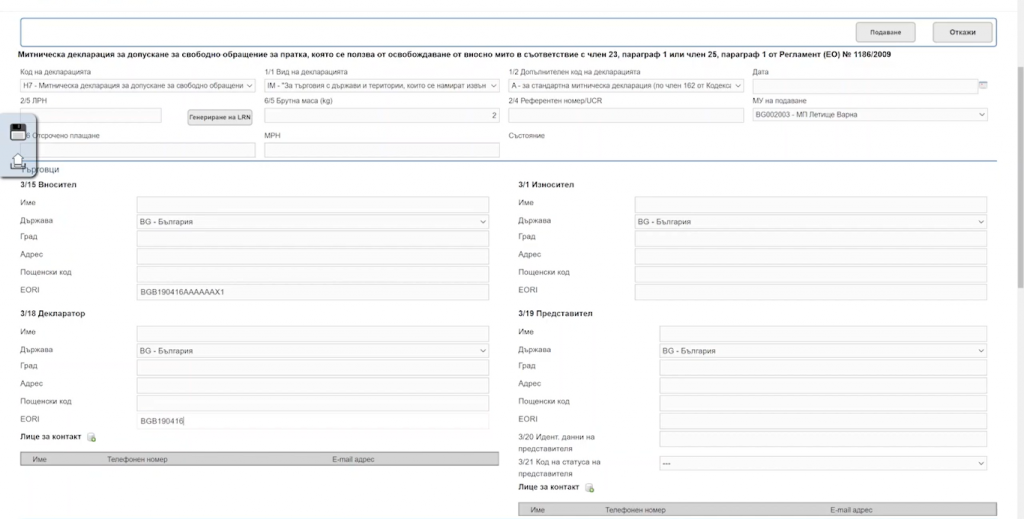Click the Град field under 3/1 Износител
This screenshot has width=1024, height=519.
pyautogui.click(x=810, y=238)
